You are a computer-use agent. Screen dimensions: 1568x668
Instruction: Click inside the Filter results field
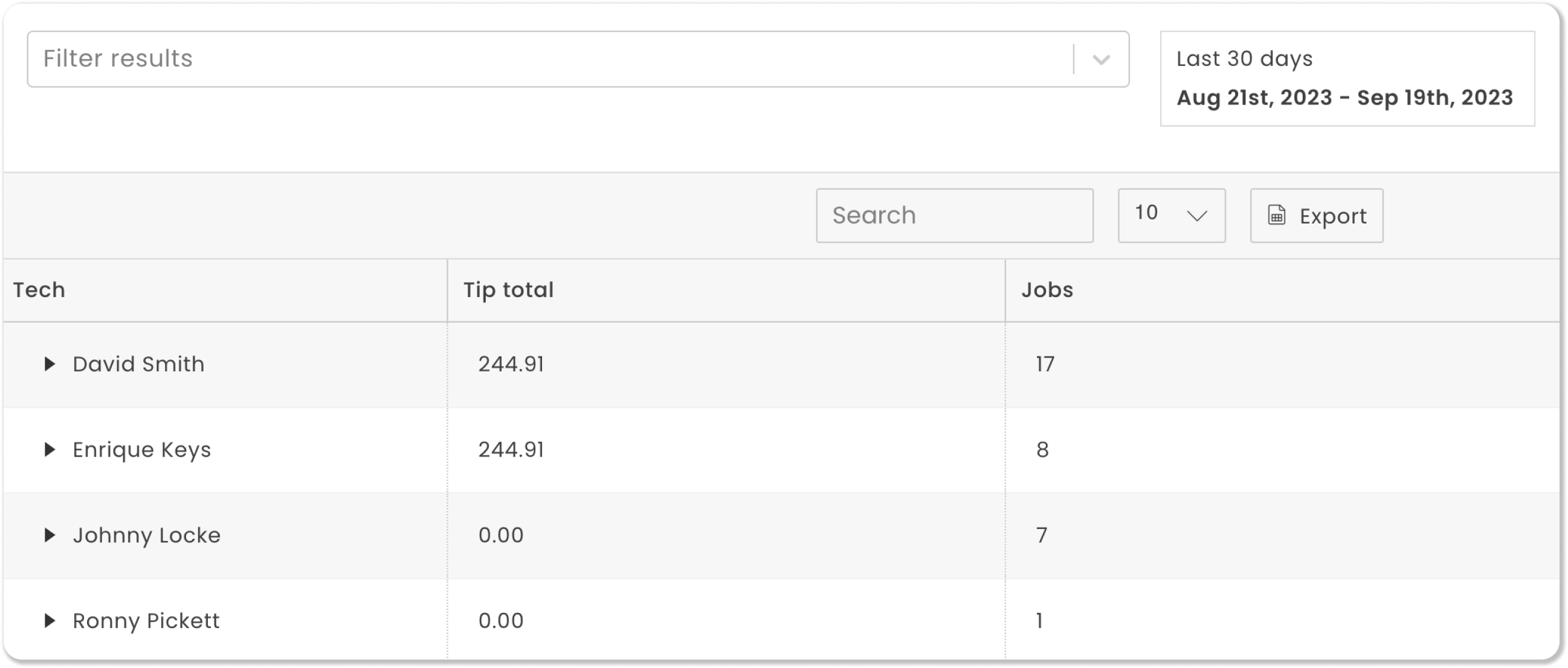[x=548, y=59]
